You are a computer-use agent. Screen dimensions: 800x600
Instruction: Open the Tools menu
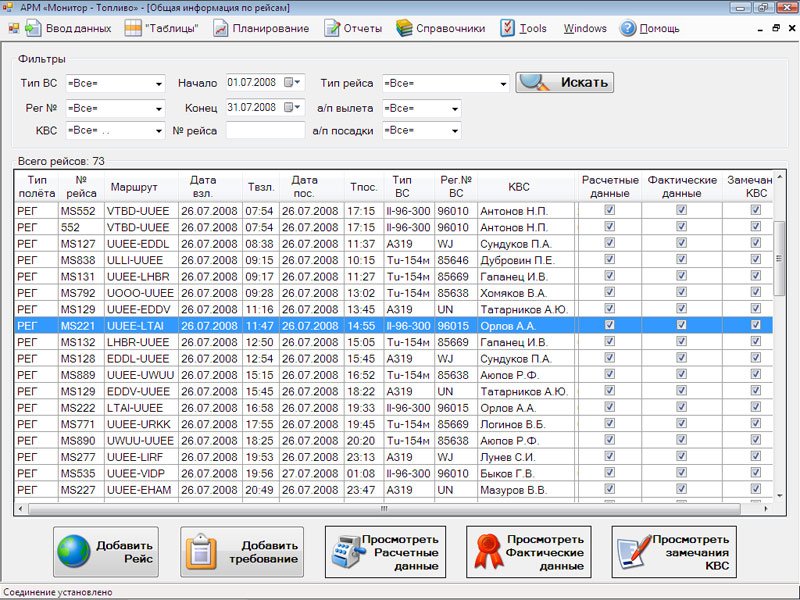(x=533, y=29)
